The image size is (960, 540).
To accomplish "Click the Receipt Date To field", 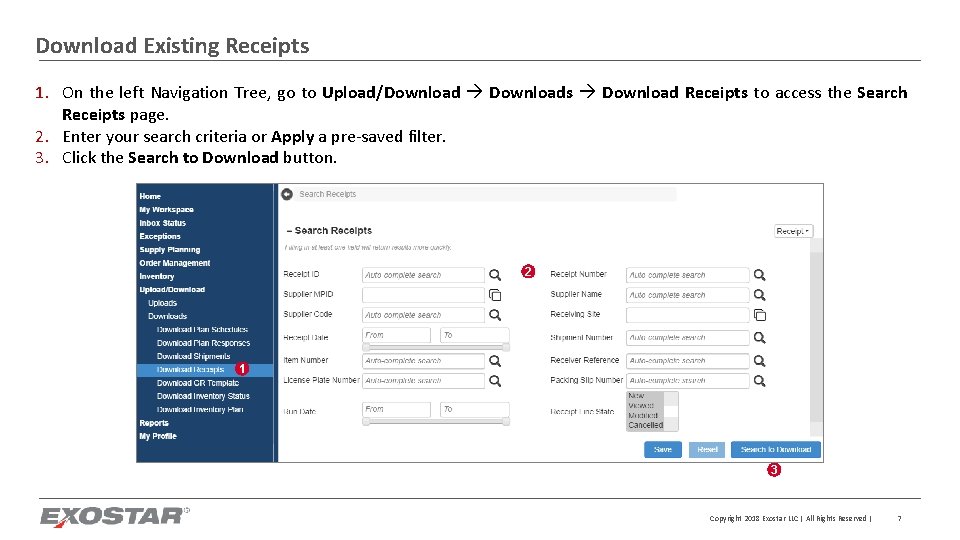I will 474,336.
